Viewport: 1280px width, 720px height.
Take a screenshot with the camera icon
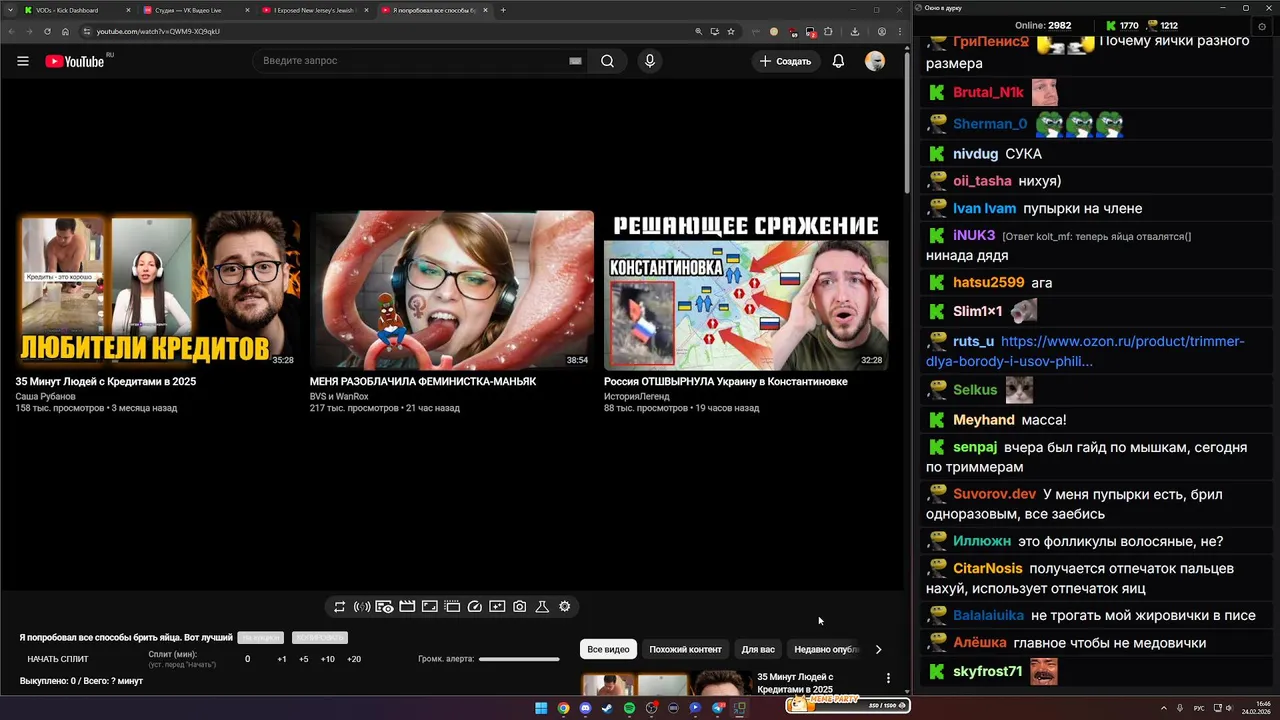520,607
